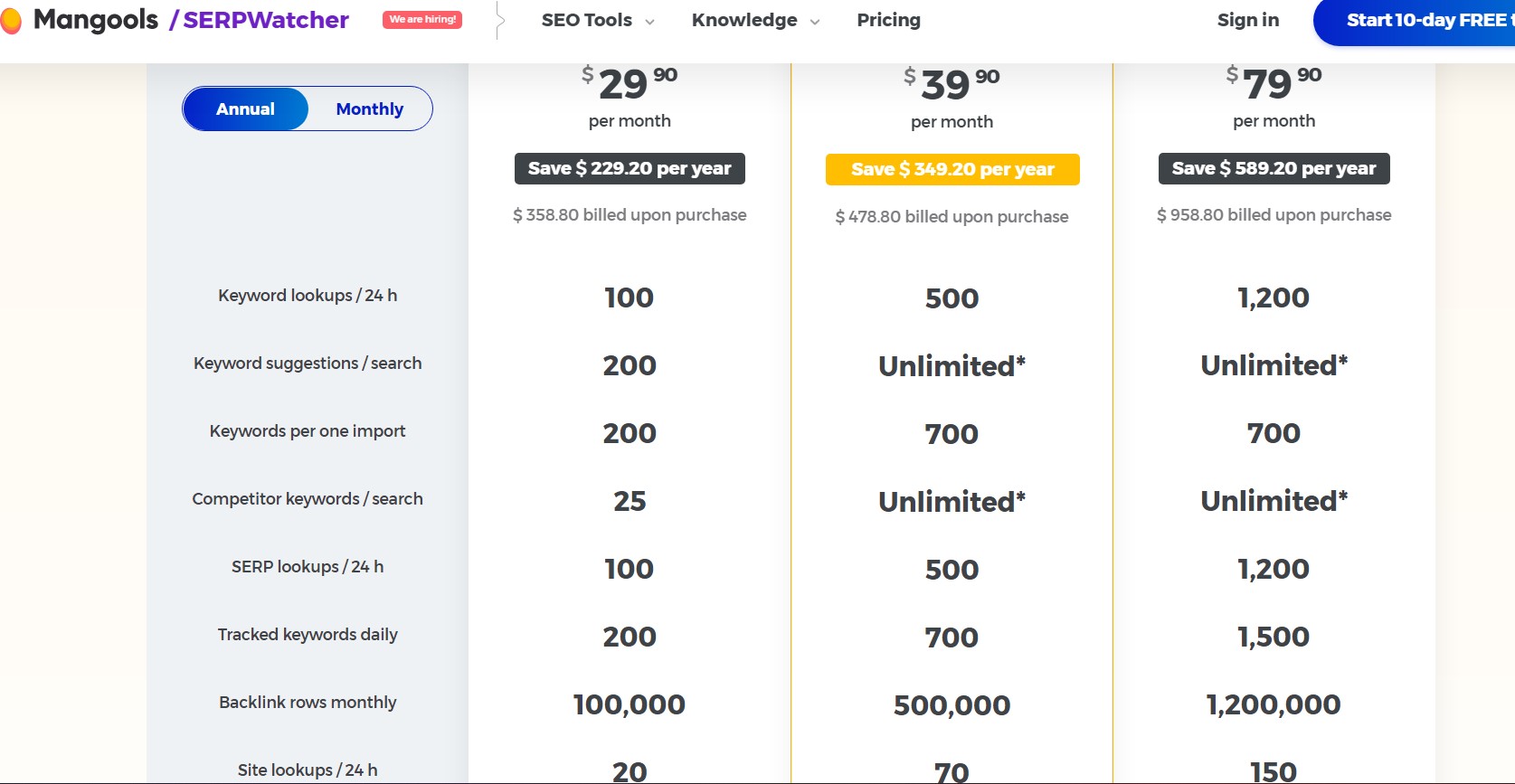Open the Pricing menu item
1515x784 pixels.
(x=888, y=20)
